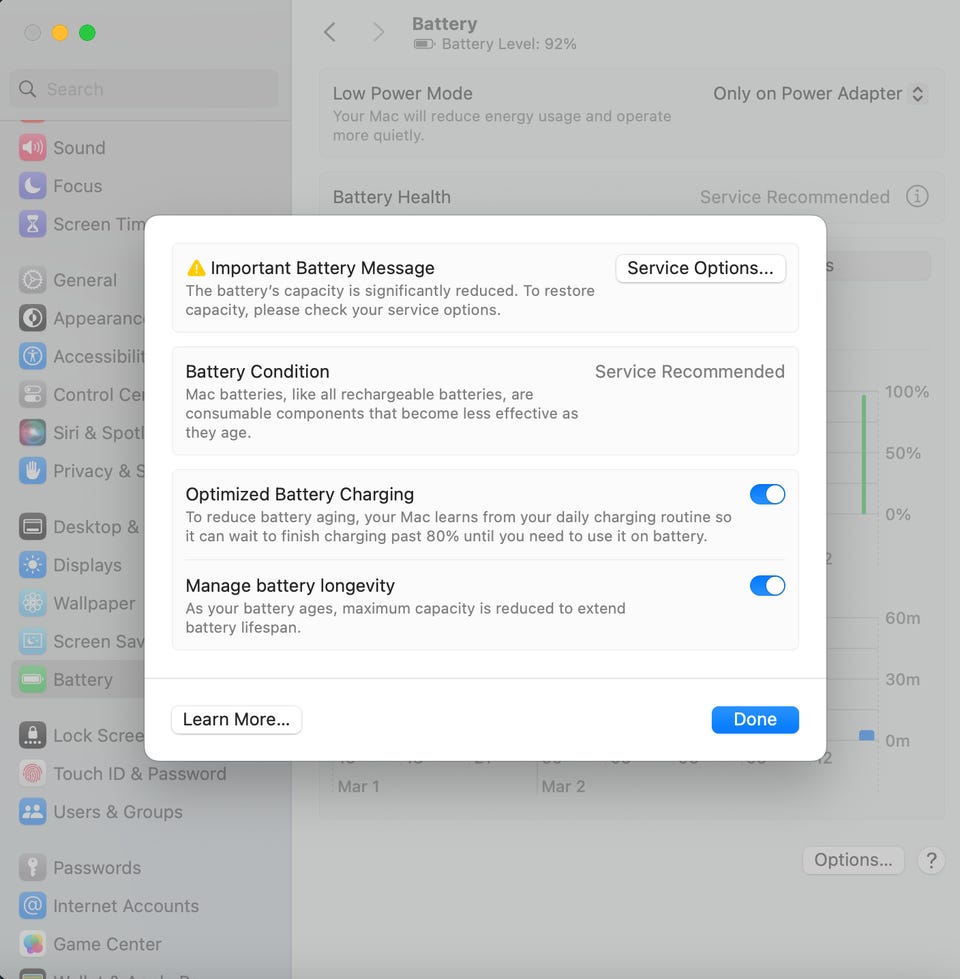Click the Appearance icon in the sidebar
The height and width of the screenshot is (979, 960).
point(32,318)
